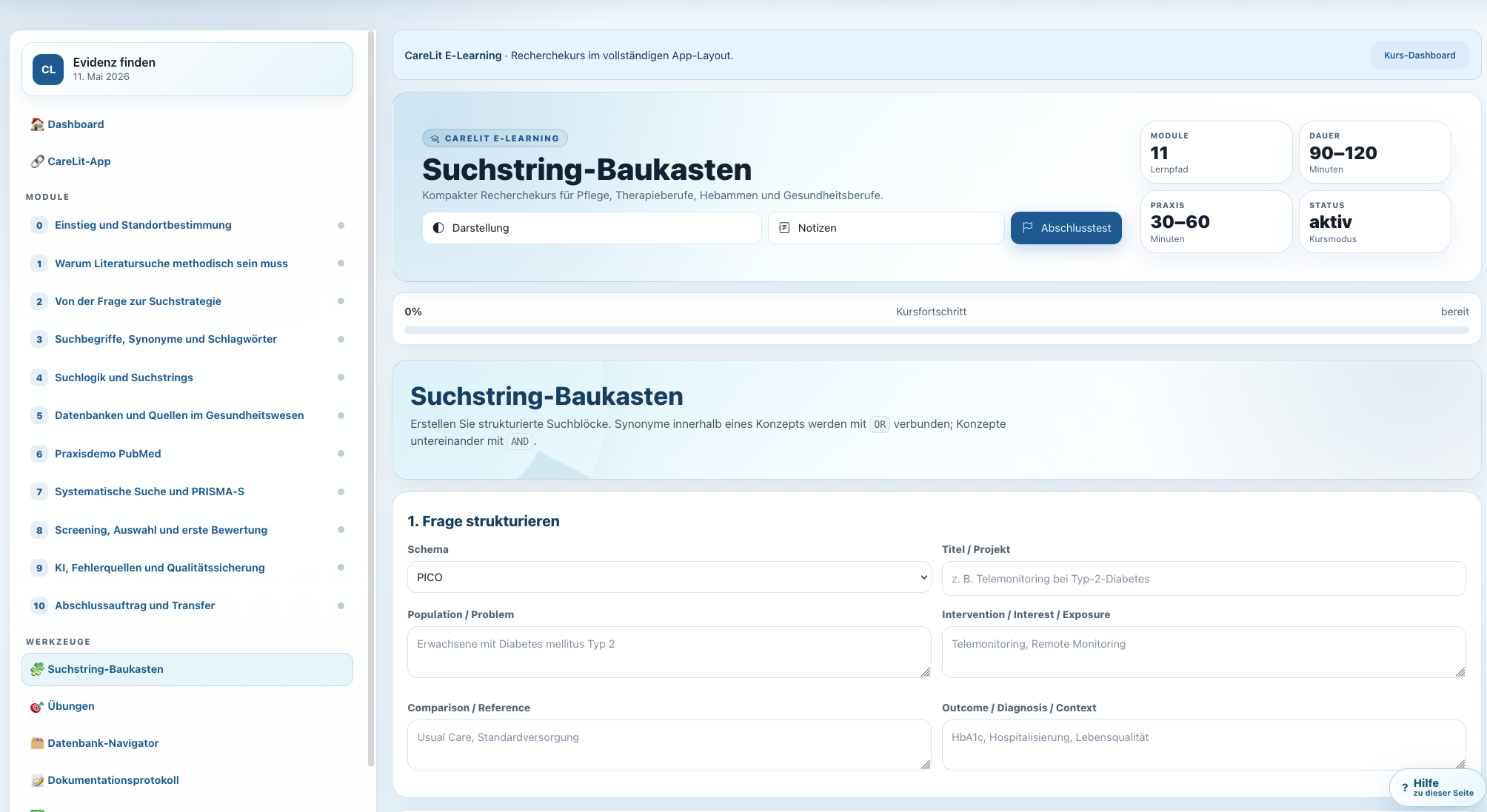
Task: Open the CareLit-App link
Action: pos(187,161)
